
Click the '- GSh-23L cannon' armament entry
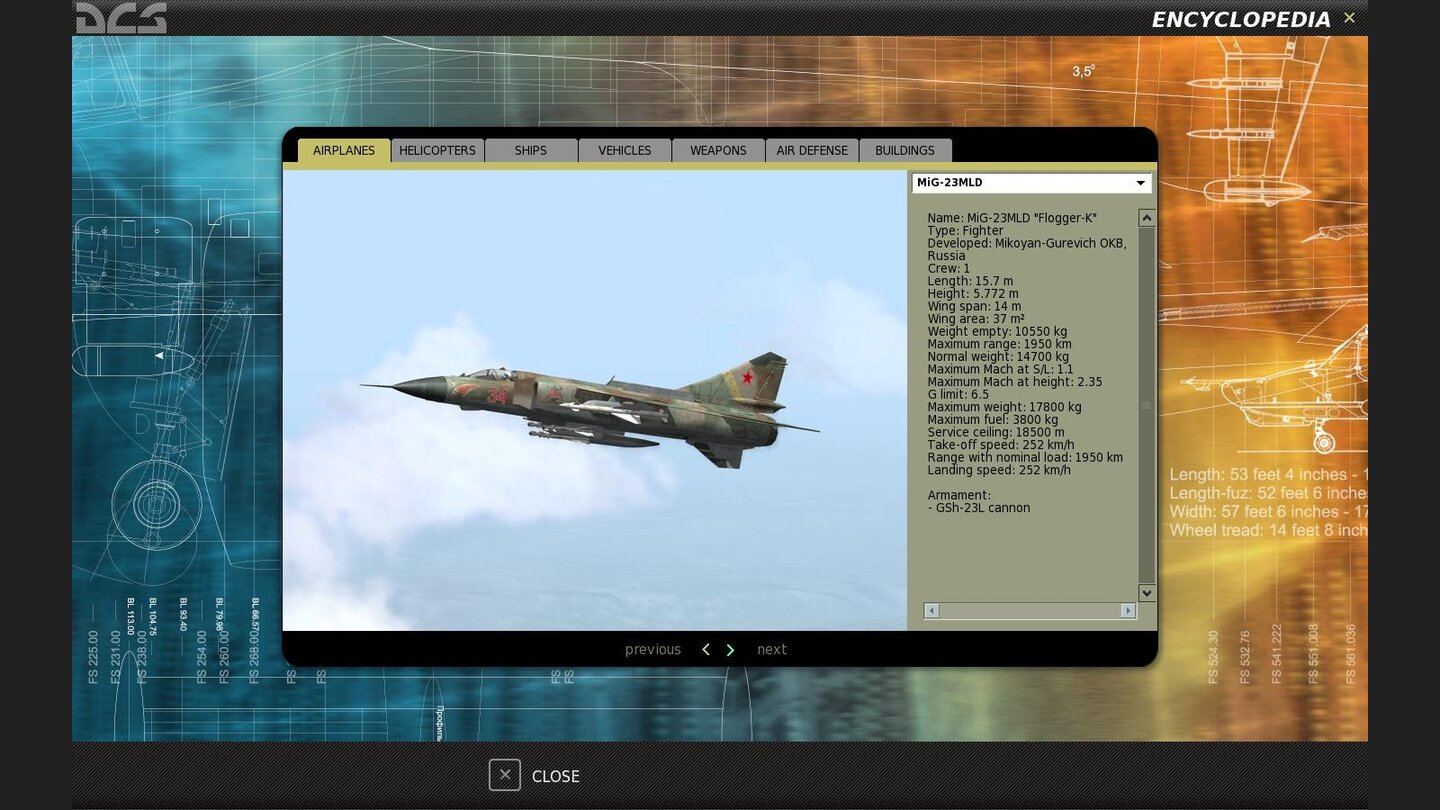(x=979, y=508)
